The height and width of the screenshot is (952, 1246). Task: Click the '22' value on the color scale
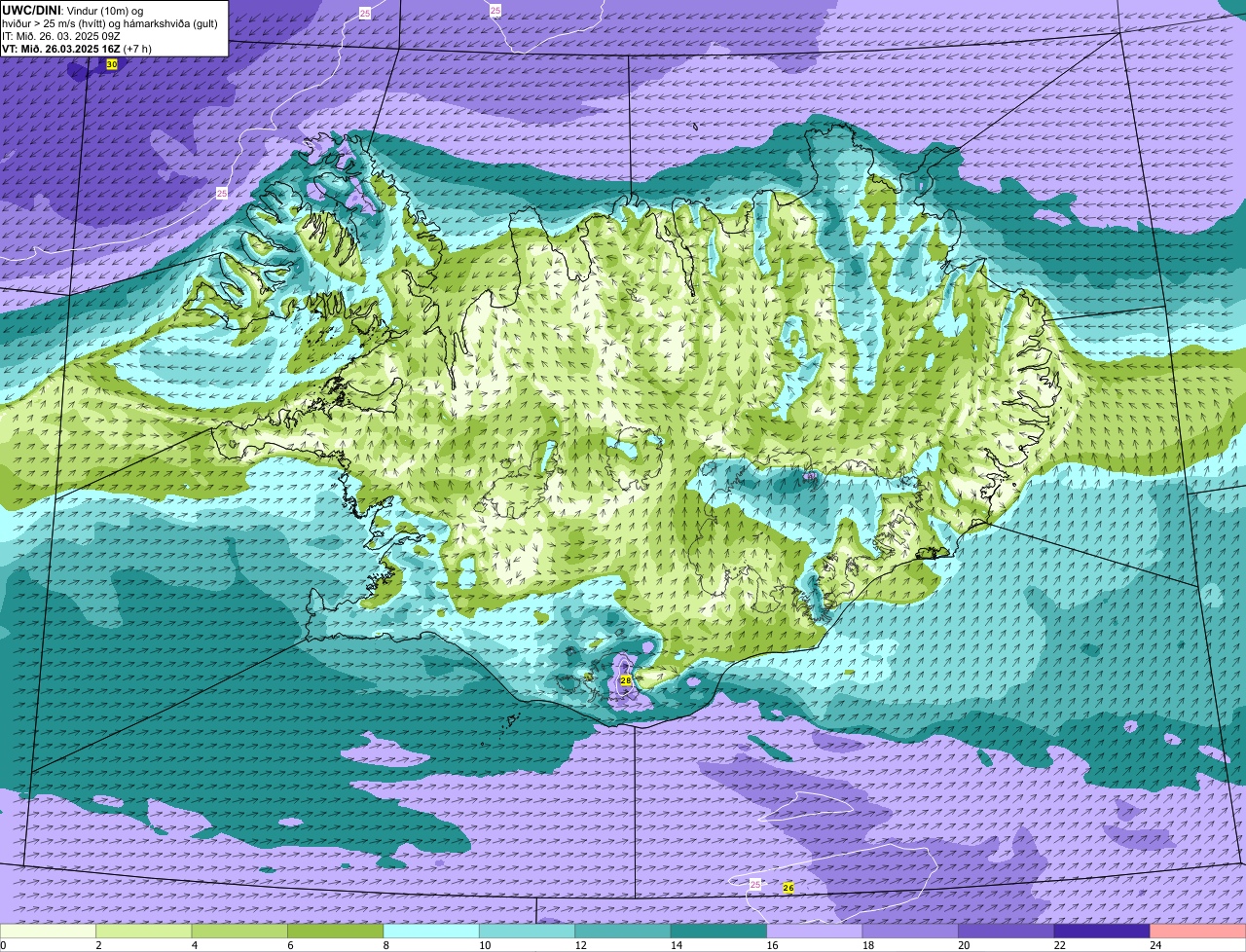1059,945
